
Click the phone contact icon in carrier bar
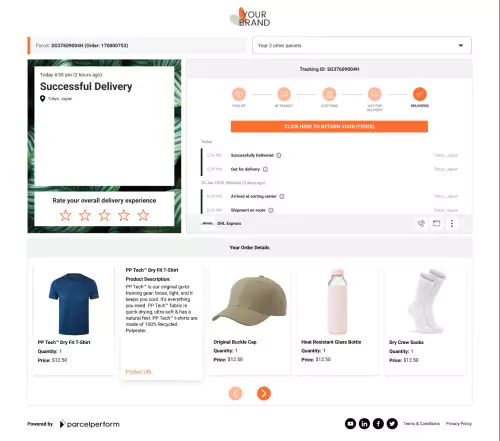(421, 223)
